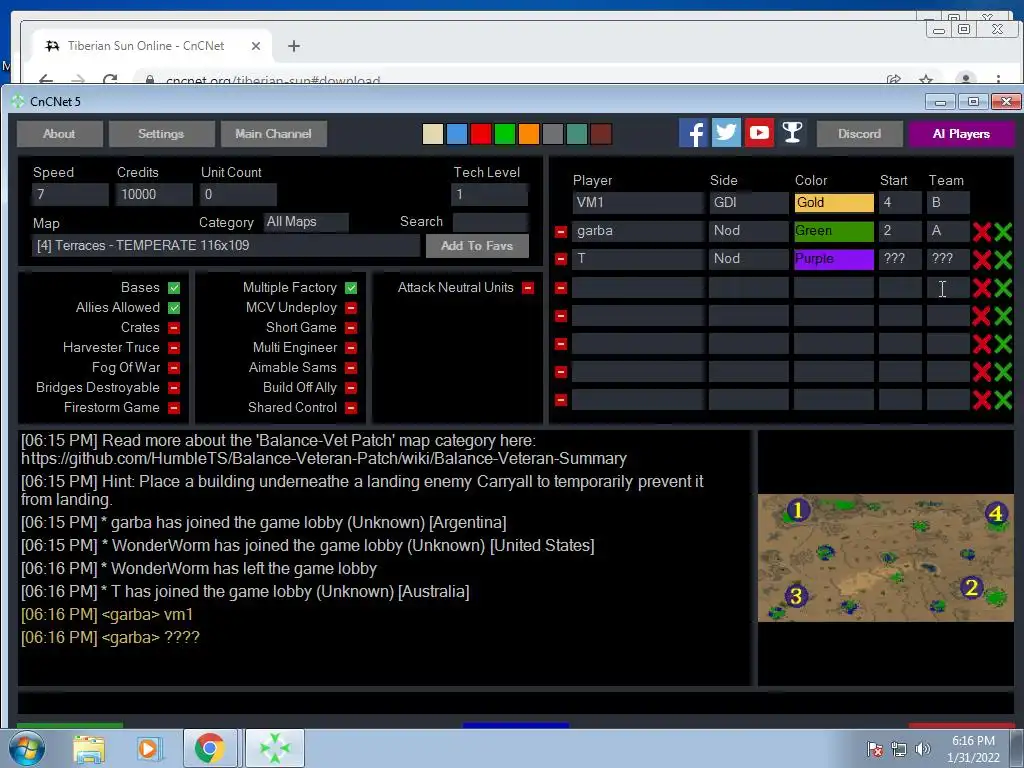This screenshot has height=768, width=1024.
Task: Enable Fog Of War option
Action: click(x=174, y=368)
